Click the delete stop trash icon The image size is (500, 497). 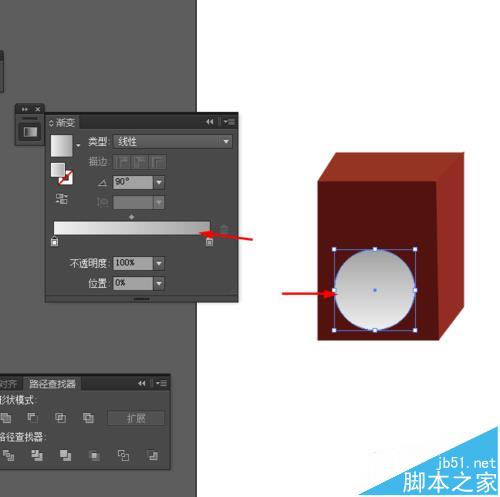coord(224,229)
